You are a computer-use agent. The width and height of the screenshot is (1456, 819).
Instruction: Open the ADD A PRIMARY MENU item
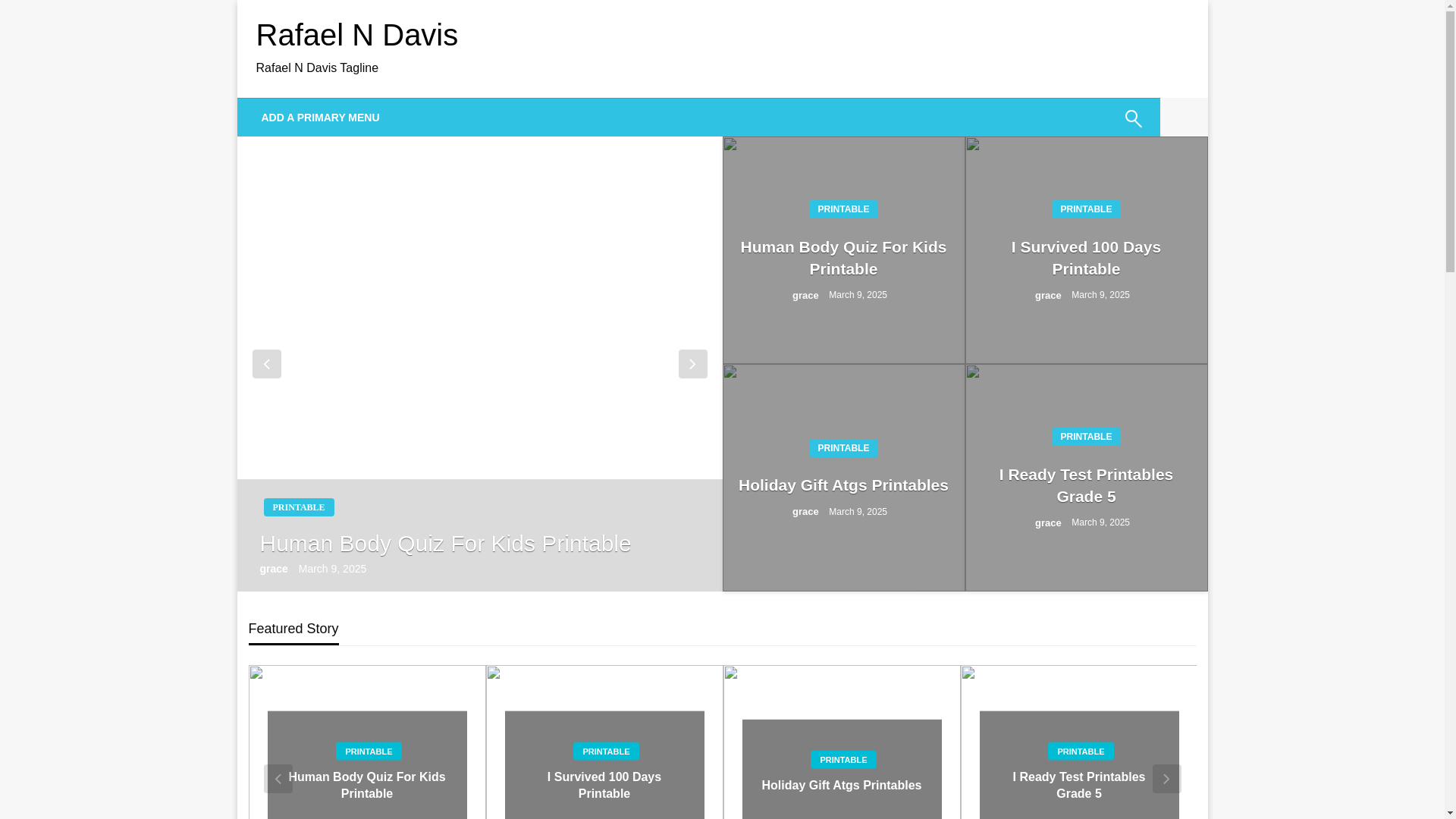point(320,118)
